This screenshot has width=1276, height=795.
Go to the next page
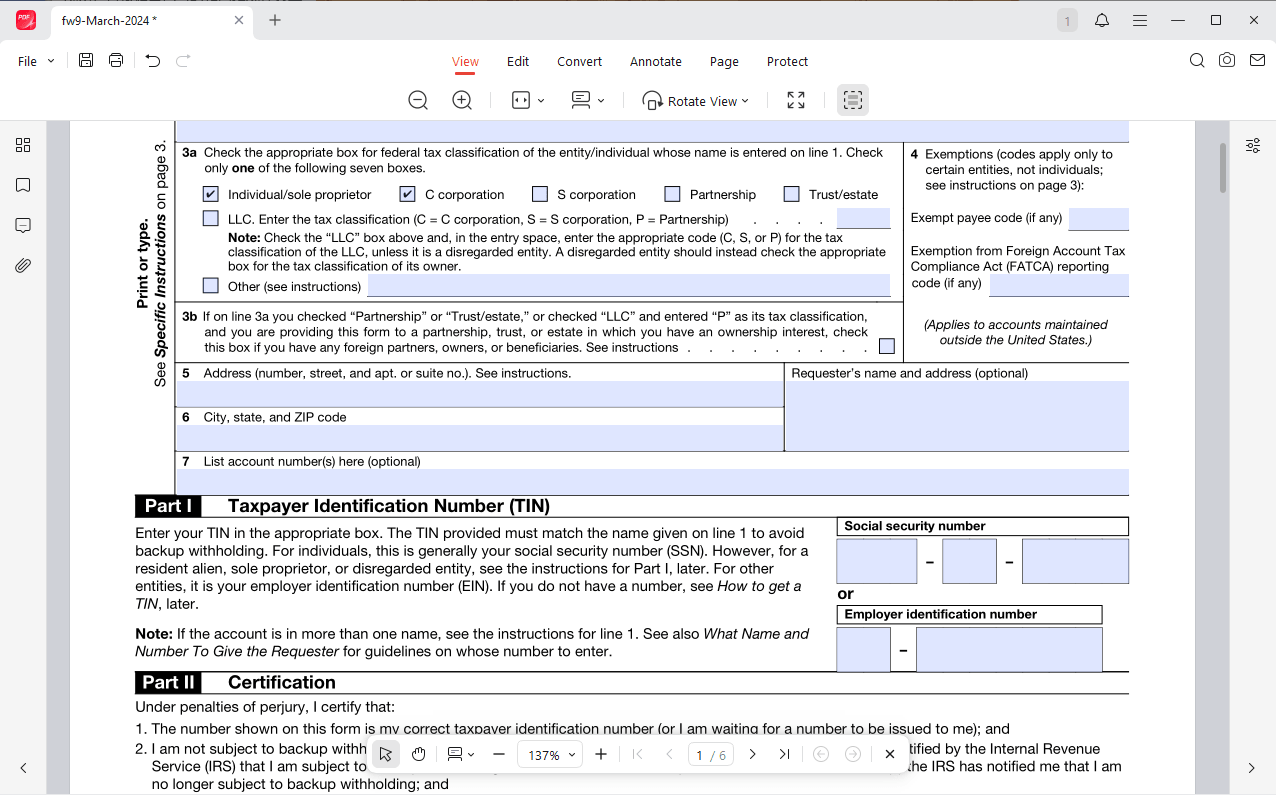tap(753, 754)
